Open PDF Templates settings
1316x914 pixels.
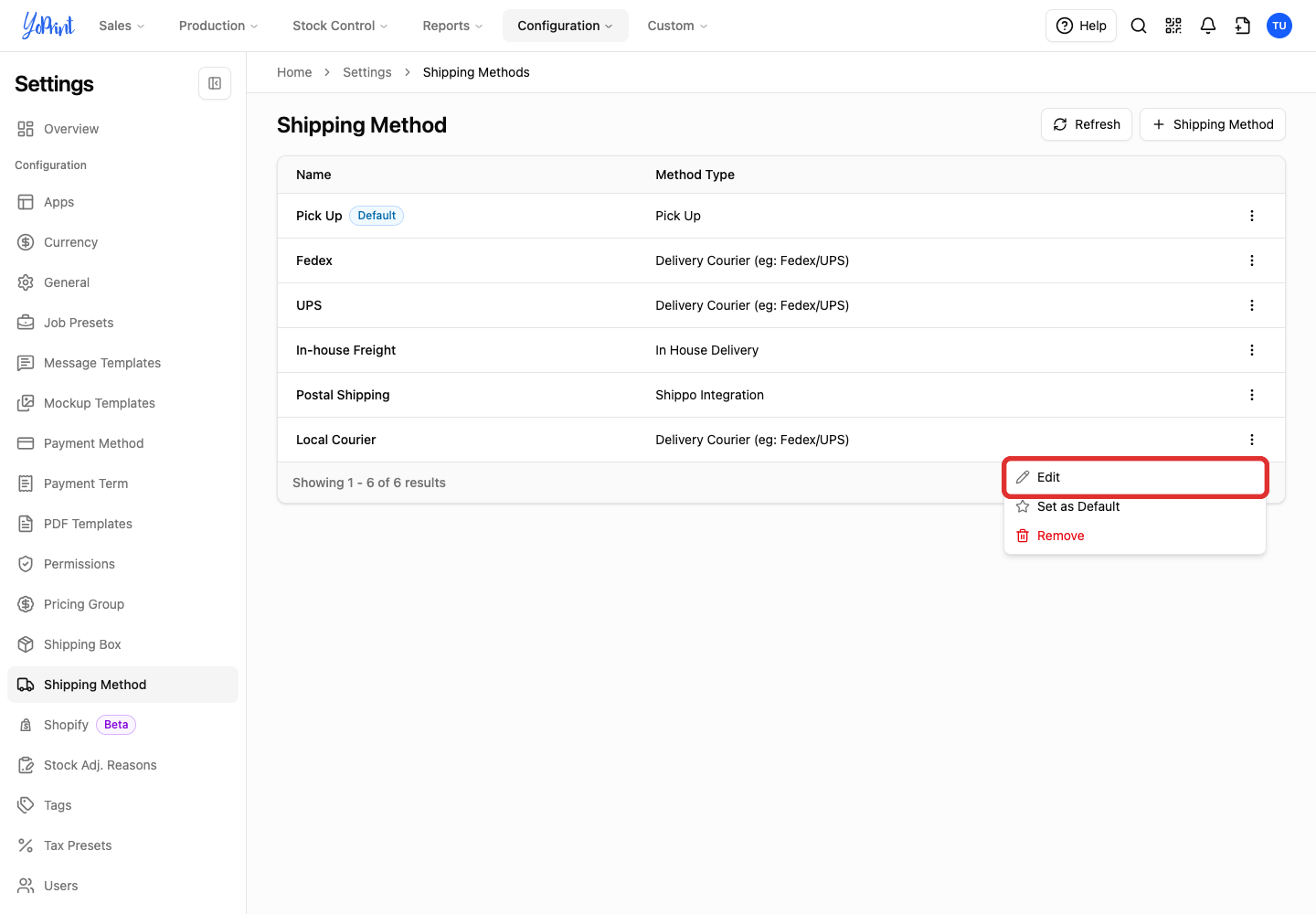[x=122, y=524]
